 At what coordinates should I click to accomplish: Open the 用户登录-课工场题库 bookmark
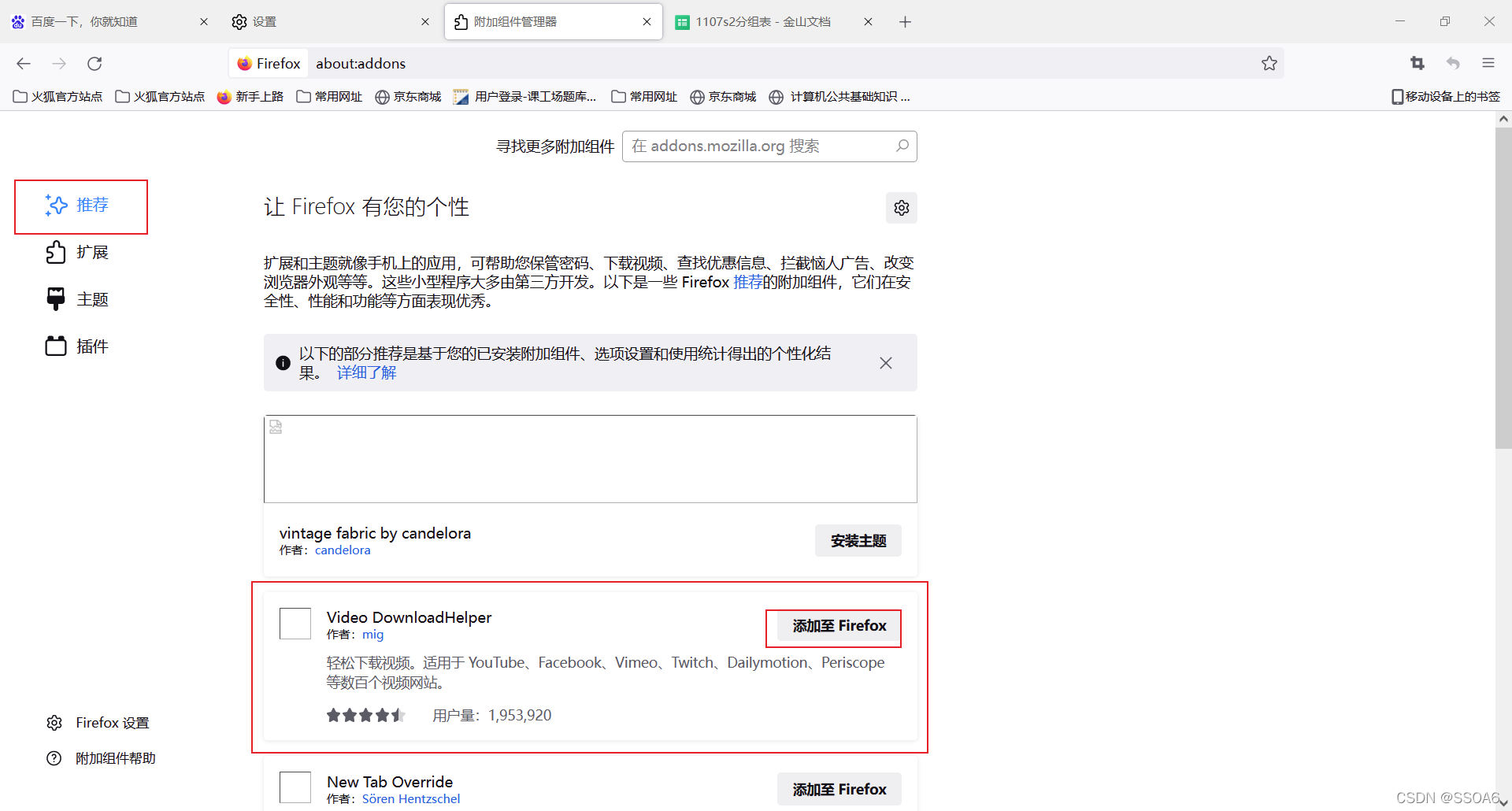tap(525, 97)
